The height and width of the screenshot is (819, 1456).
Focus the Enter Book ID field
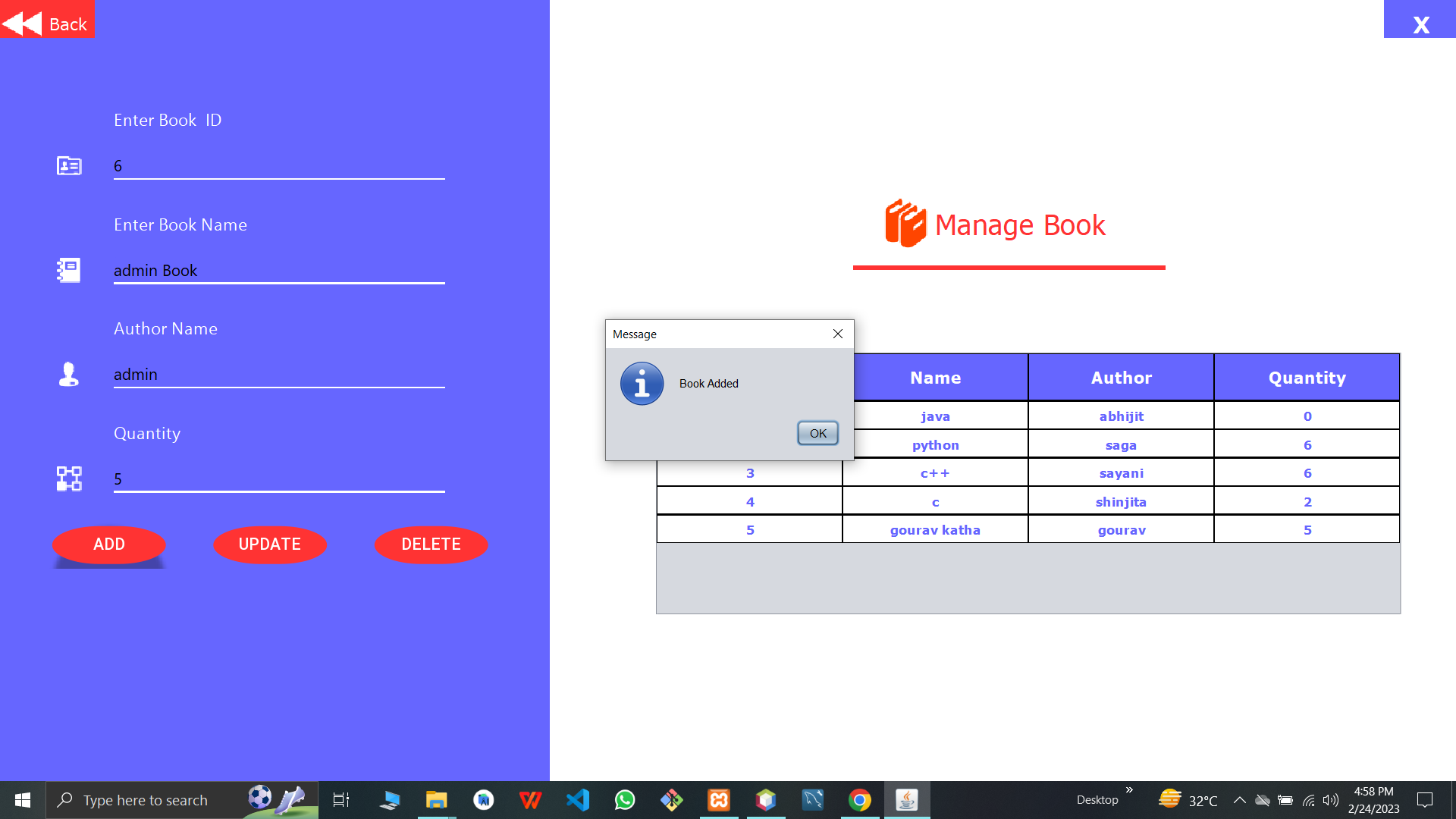pyautogui.click(x=279, y=166)
